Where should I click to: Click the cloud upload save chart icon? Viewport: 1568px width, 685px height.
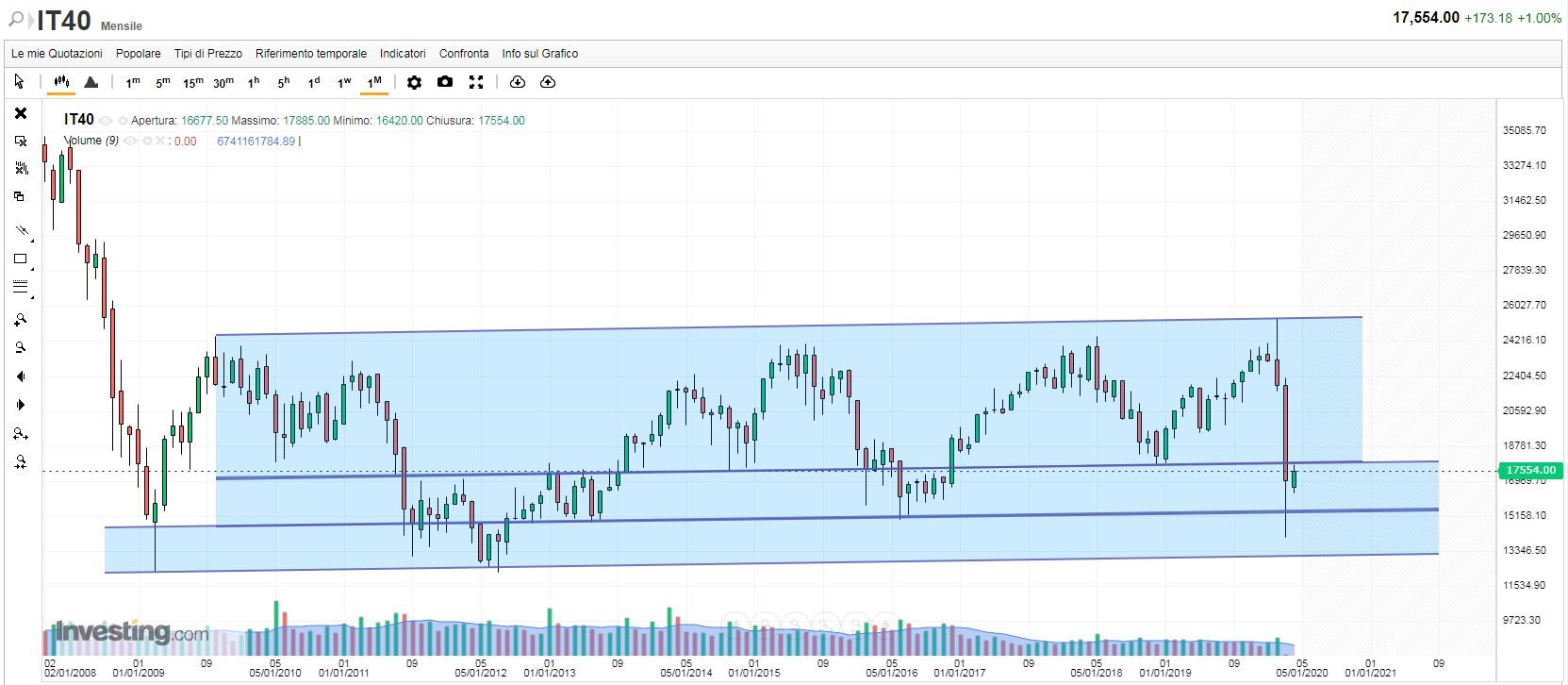(548, 82)
